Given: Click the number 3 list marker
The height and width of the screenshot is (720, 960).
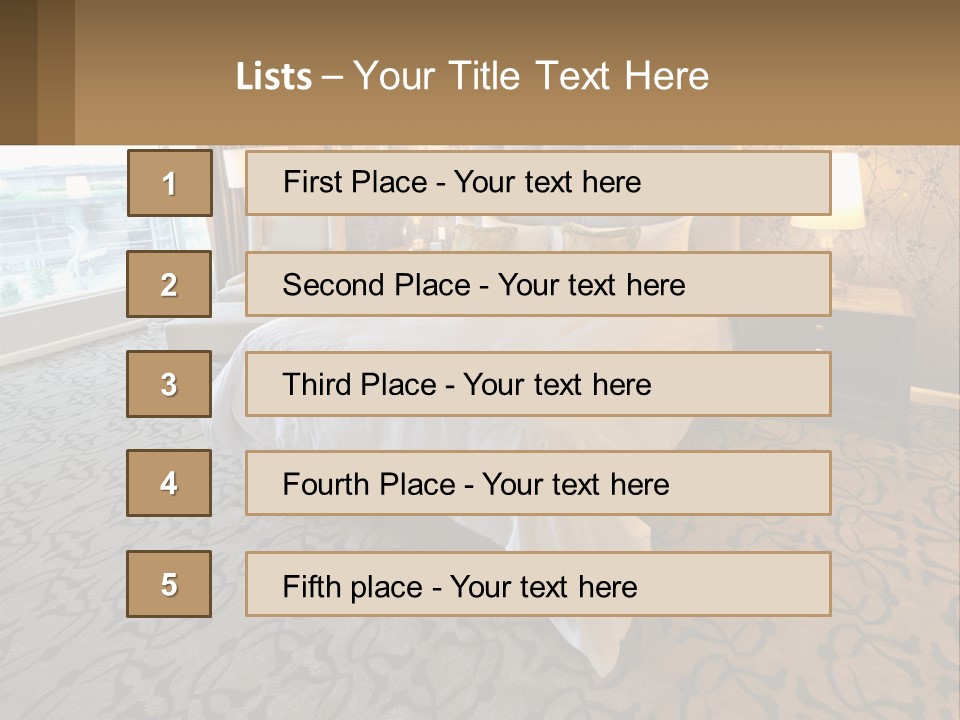Looking at the screenshot, I should [169, 384].
